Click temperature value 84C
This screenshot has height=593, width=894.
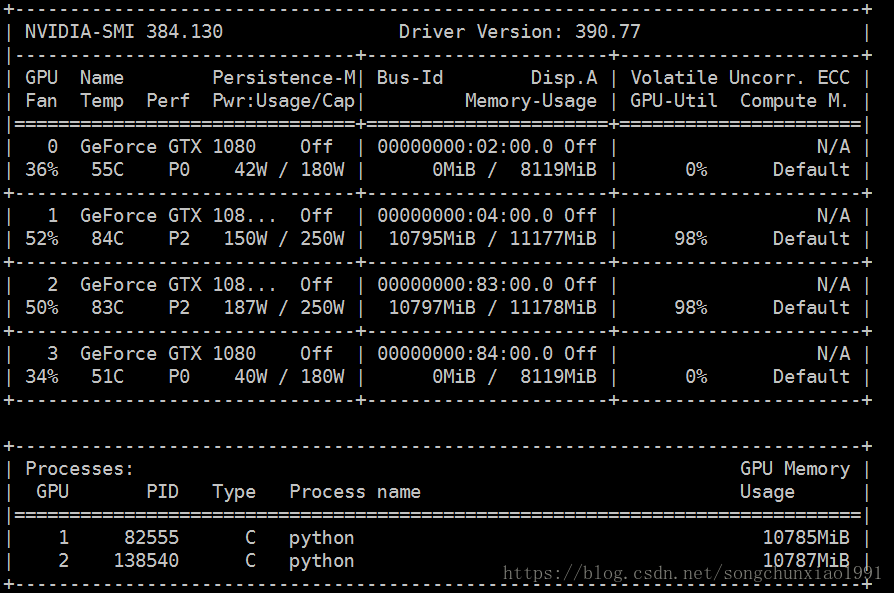coord(107,238)
